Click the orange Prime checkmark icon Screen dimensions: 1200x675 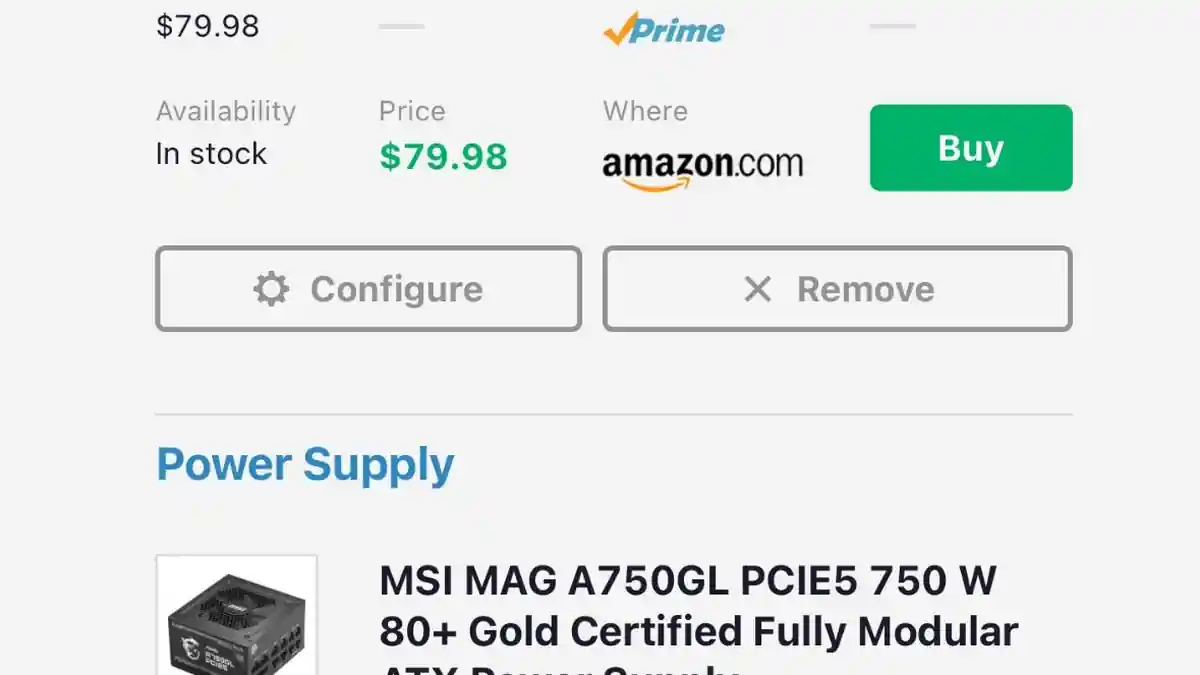[617, 28]
